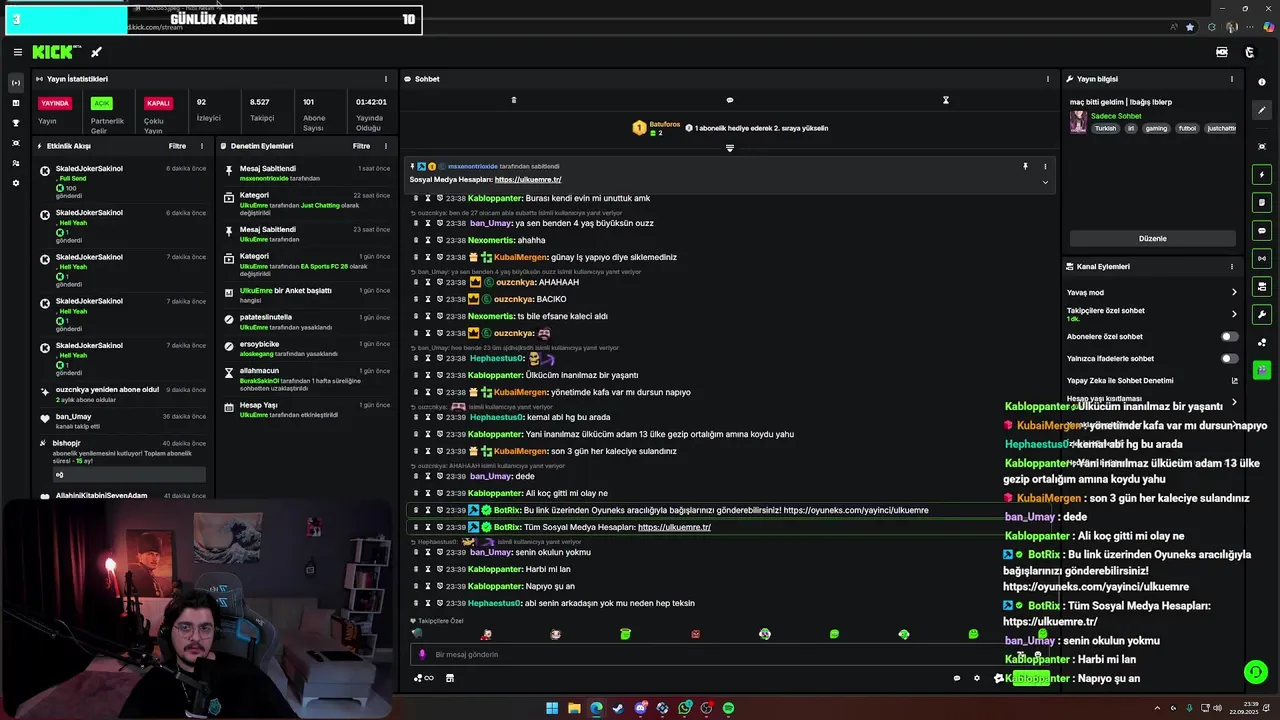The height and width of the screenshot is (720, 1280).
Task: Open the community users icon in the left sidebar
Action: pyautogui.click(x=15, y=163)
